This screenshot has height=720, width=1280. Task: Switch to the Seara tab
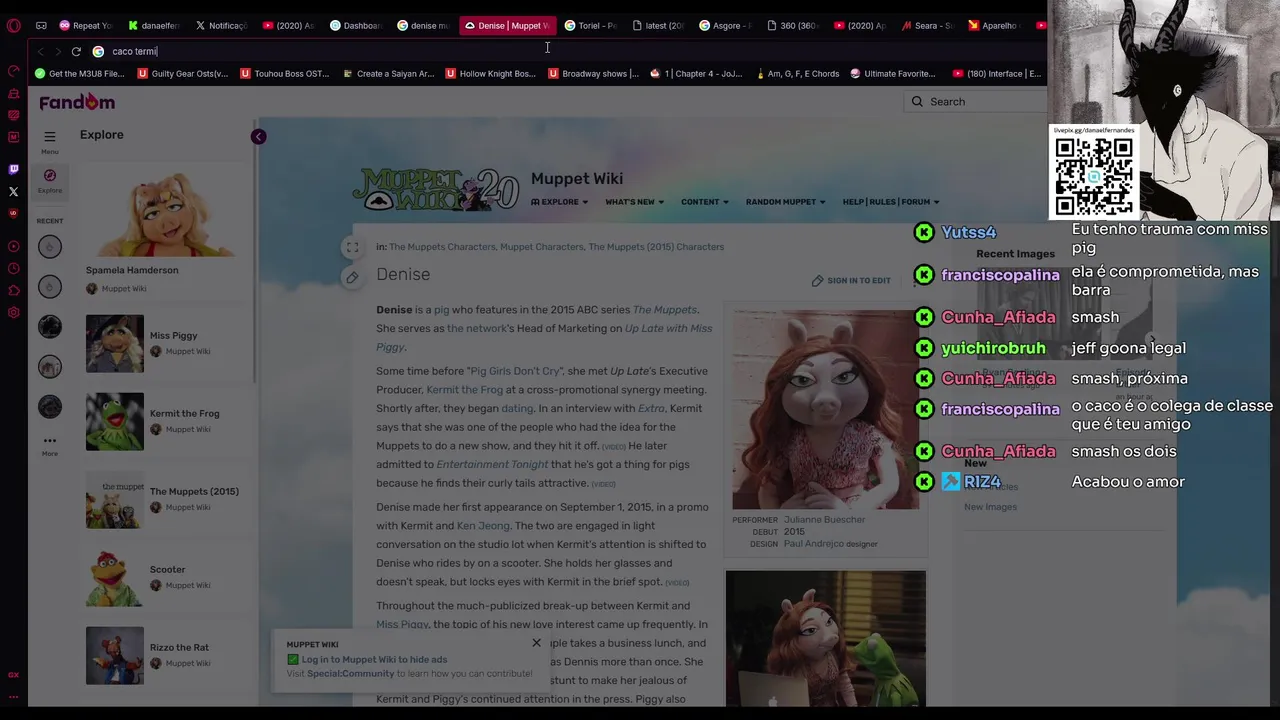click(x=928, y=25)
